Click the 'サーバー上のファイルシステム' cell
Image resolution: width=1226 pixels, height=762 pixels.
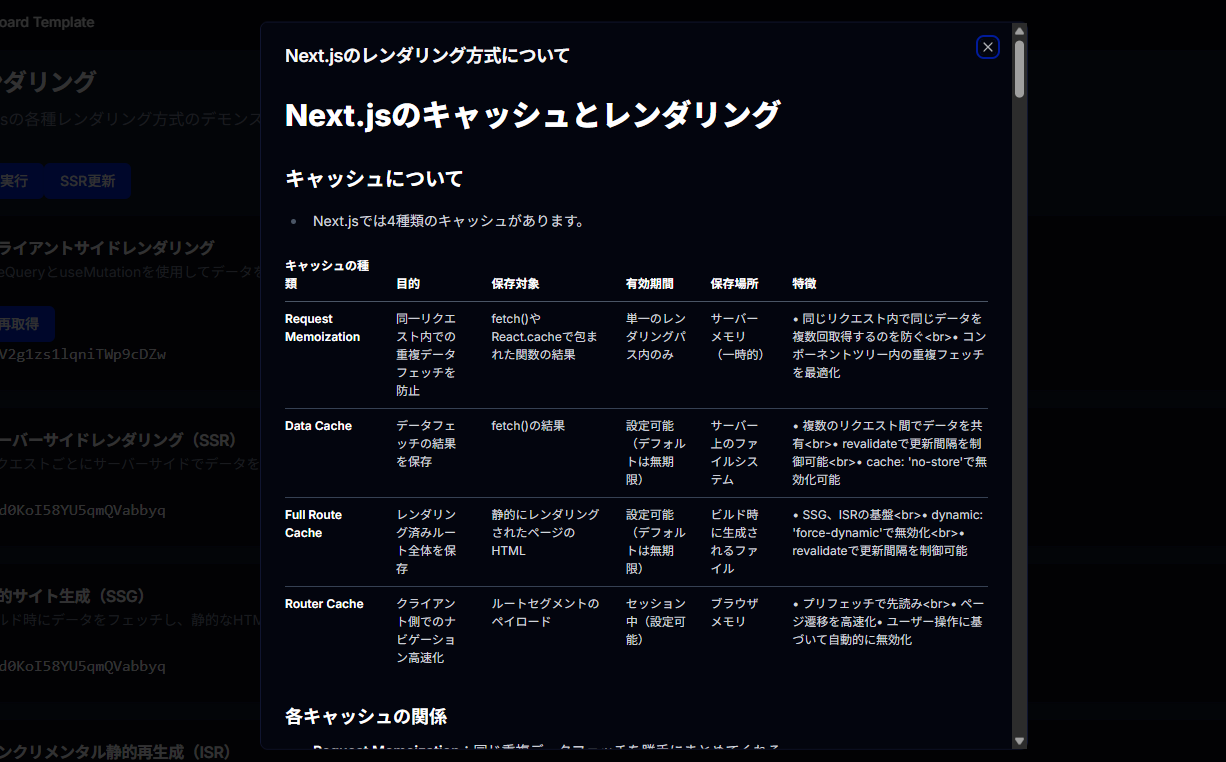pos(735,453)
